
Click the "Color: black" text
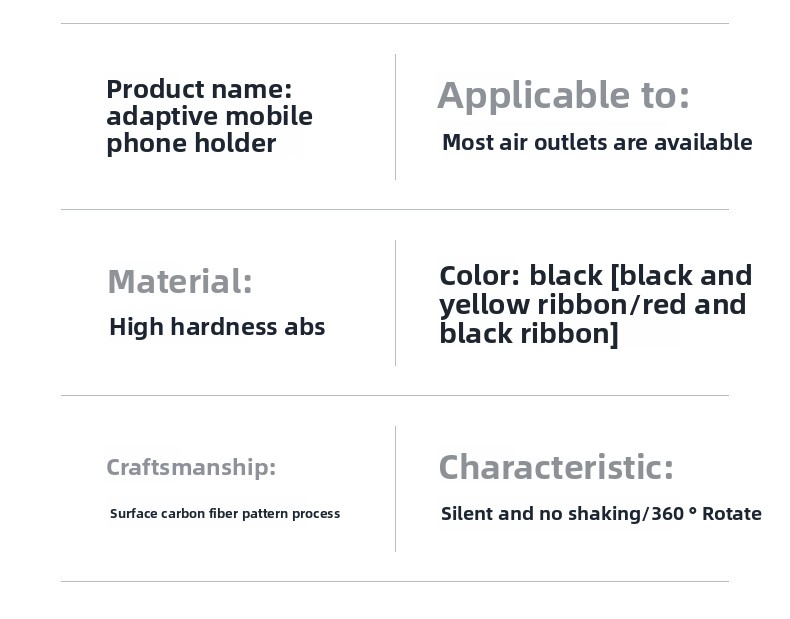pos(520,275)
